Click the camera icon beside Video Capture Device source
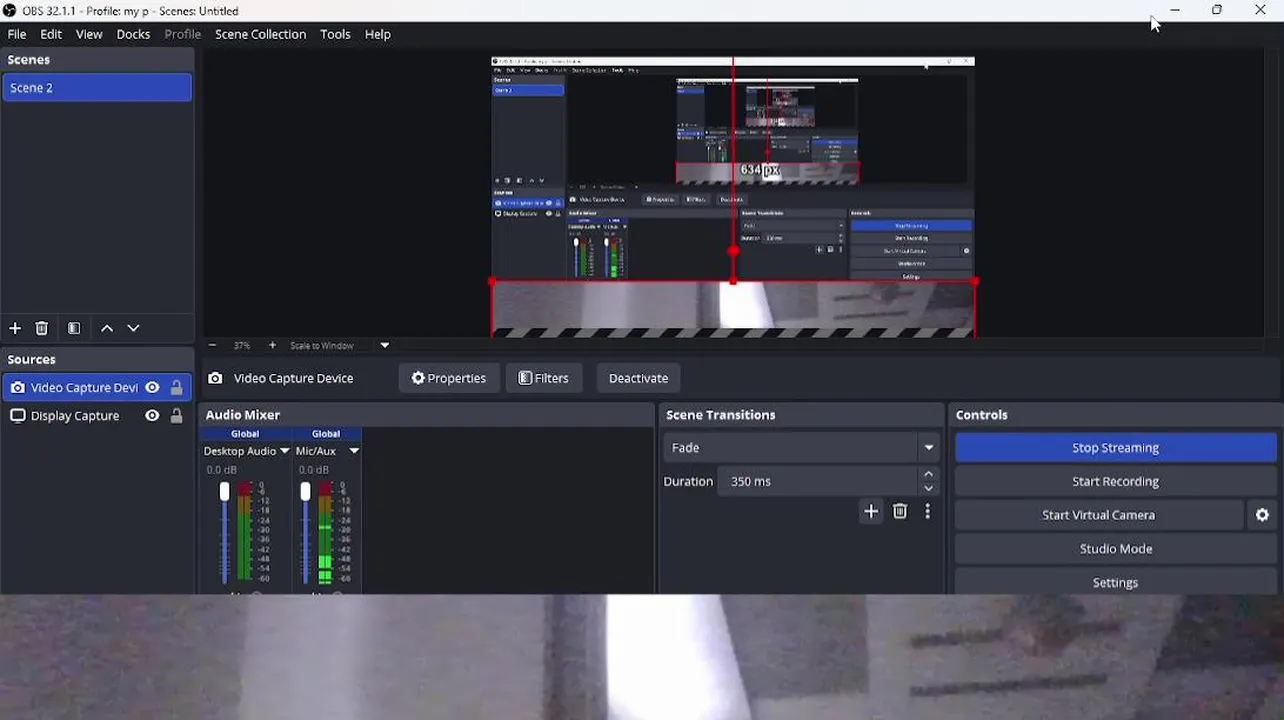1284x720 pixels. coord(17,387)
